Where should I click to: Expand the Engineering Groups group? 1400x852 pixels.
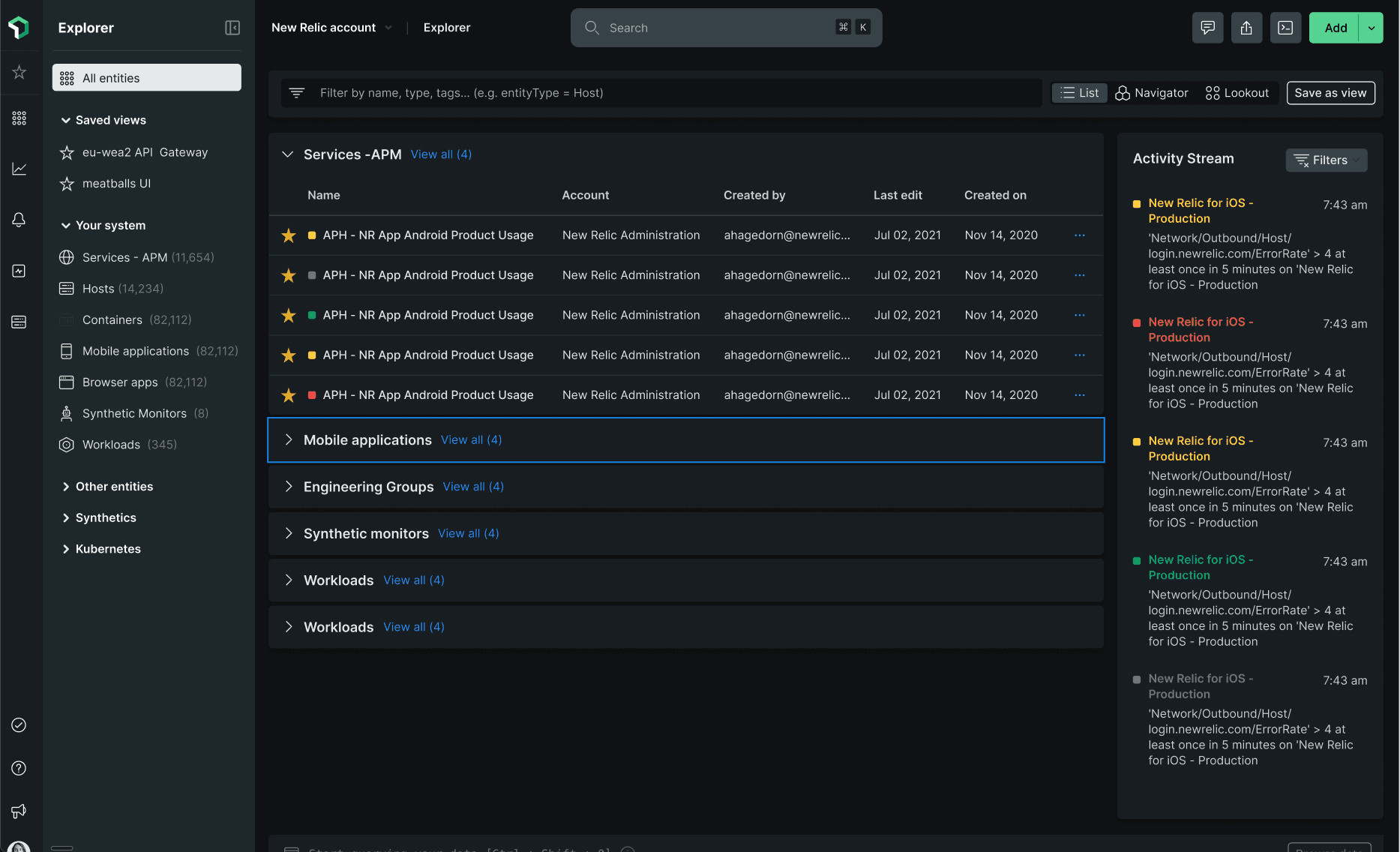coord(289,487)
